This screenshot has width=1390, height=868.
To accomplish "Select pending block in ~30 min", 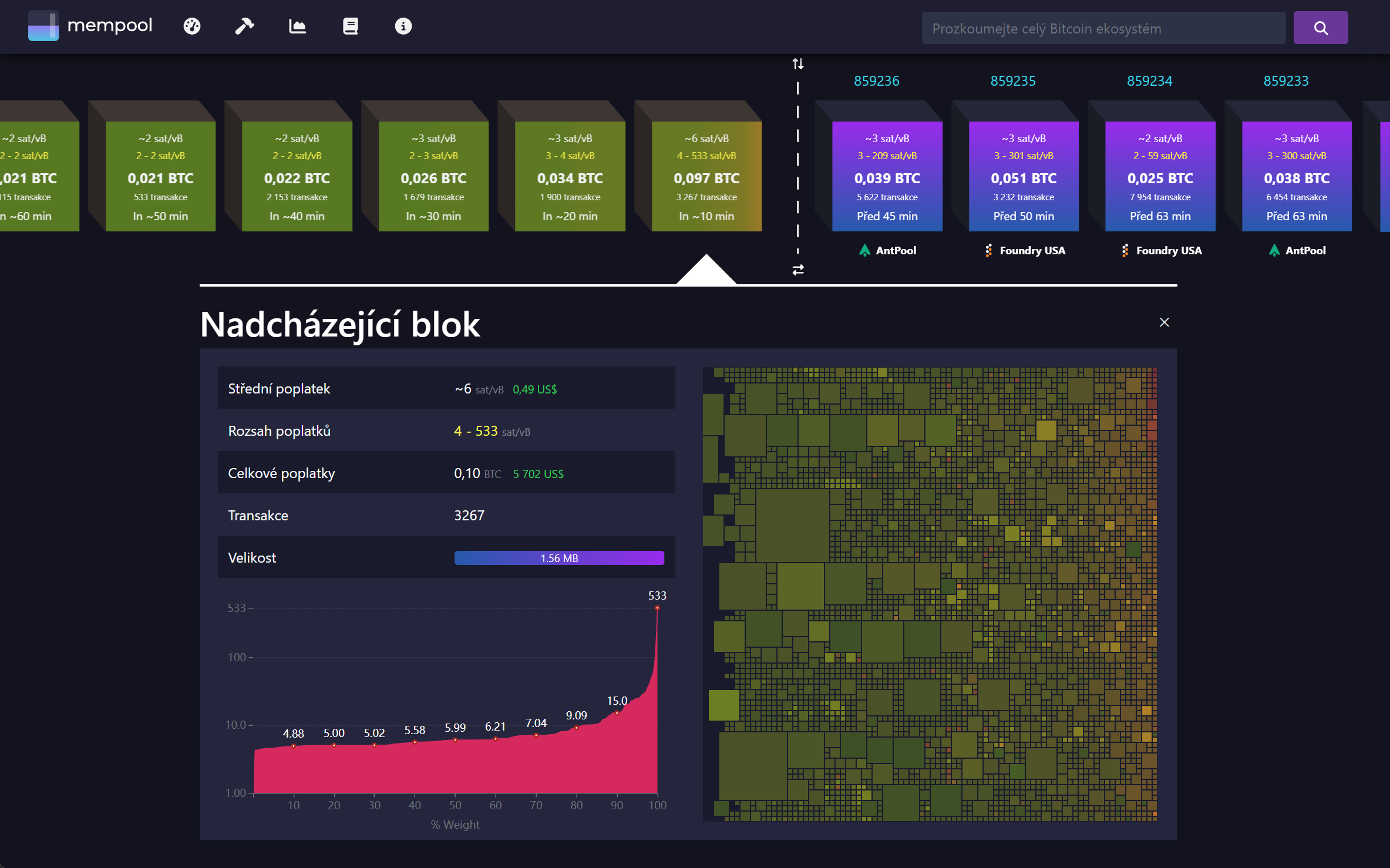I will (x=433, y=176).
